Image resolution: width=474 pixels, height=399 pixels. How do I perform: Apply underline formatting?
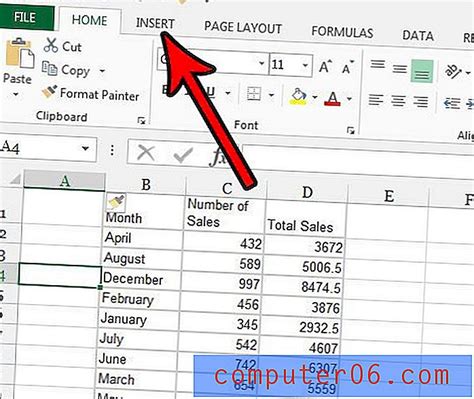click(x=210, y=91)
